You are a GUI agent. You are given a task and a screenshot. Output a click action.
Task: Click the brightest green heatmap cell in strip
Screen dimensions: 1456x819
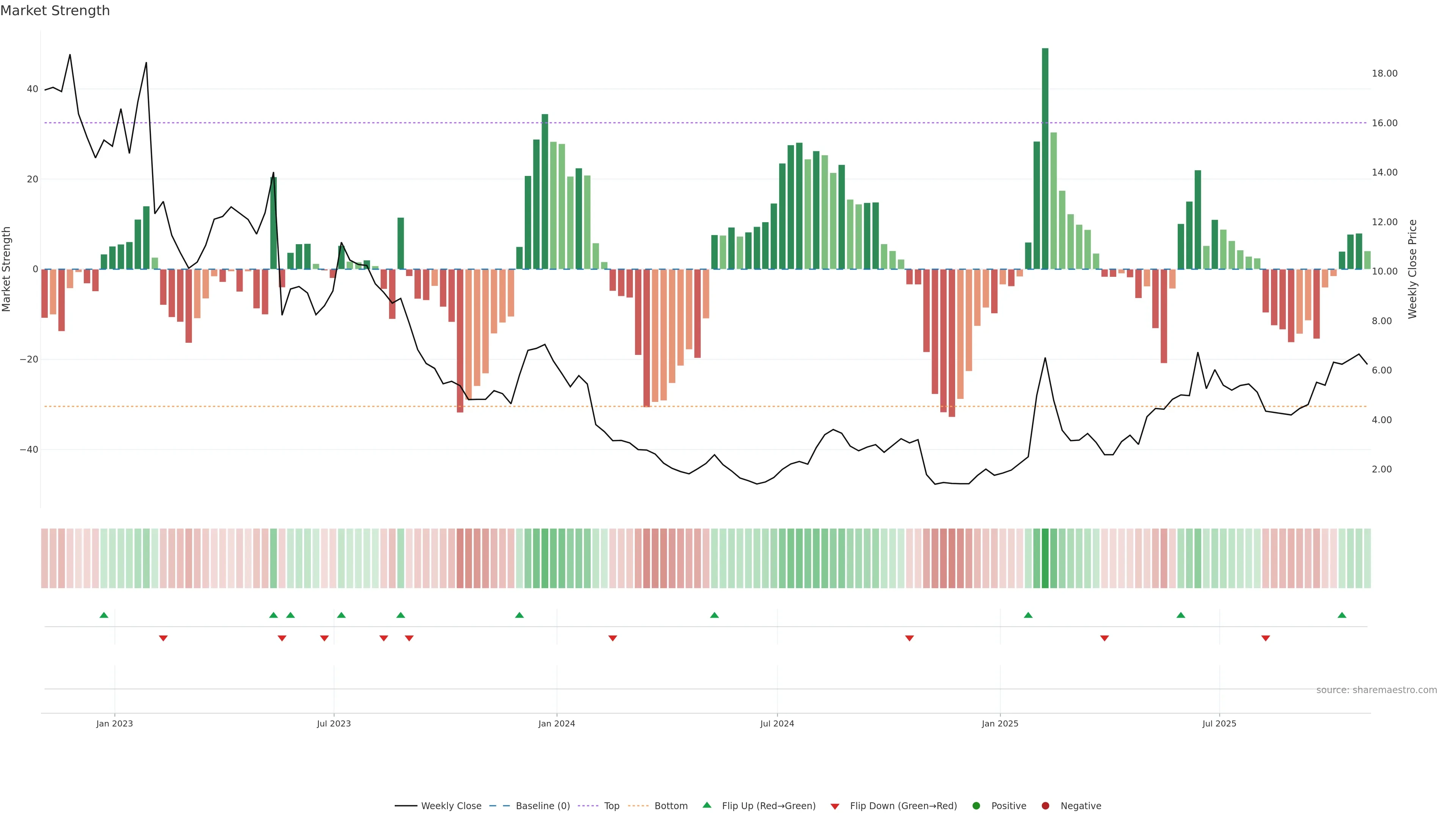tap(1045, 559)
